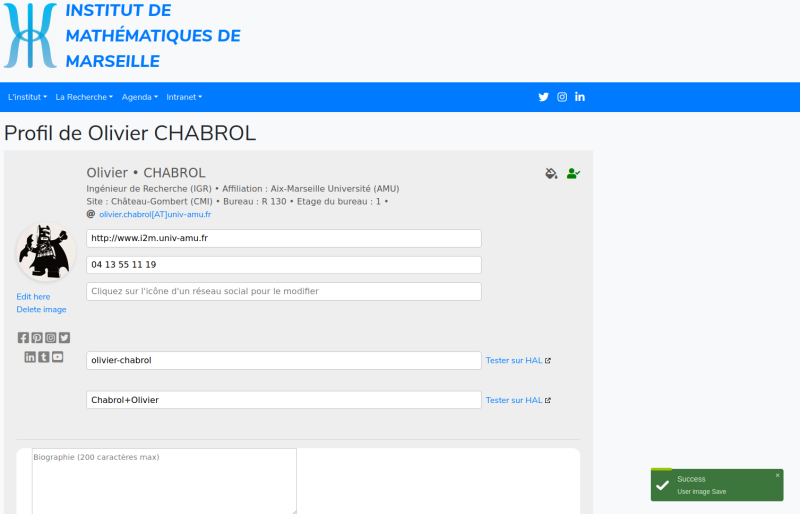Click the gray YouTube icon under the avatar

point(58,357)
